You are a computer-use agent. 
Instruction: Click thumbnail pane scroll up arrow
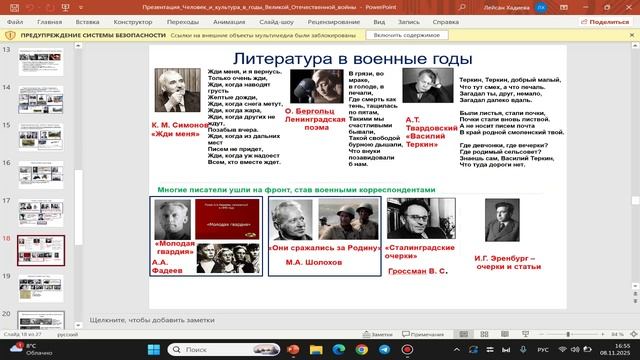pos(78,46)
